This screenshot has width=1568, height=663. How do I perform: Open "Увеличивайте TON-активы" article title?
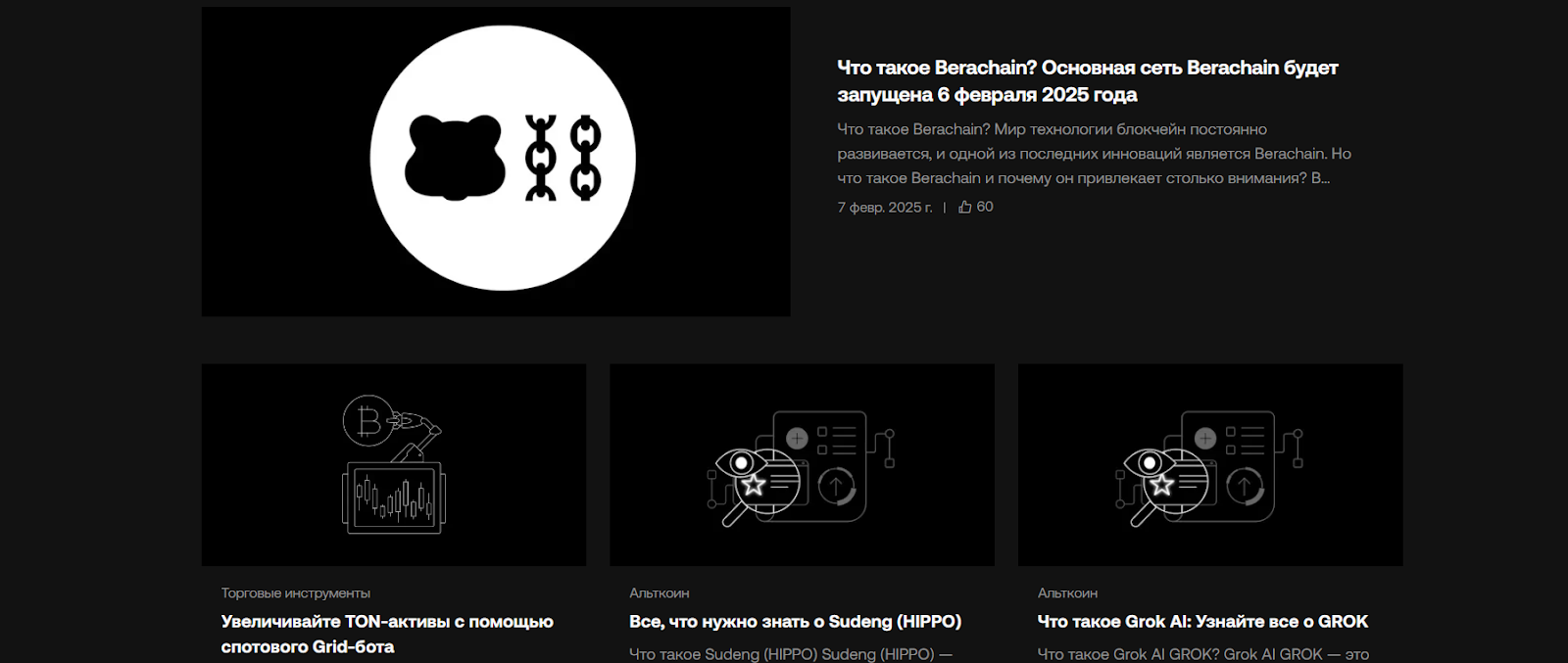[387, 635]
